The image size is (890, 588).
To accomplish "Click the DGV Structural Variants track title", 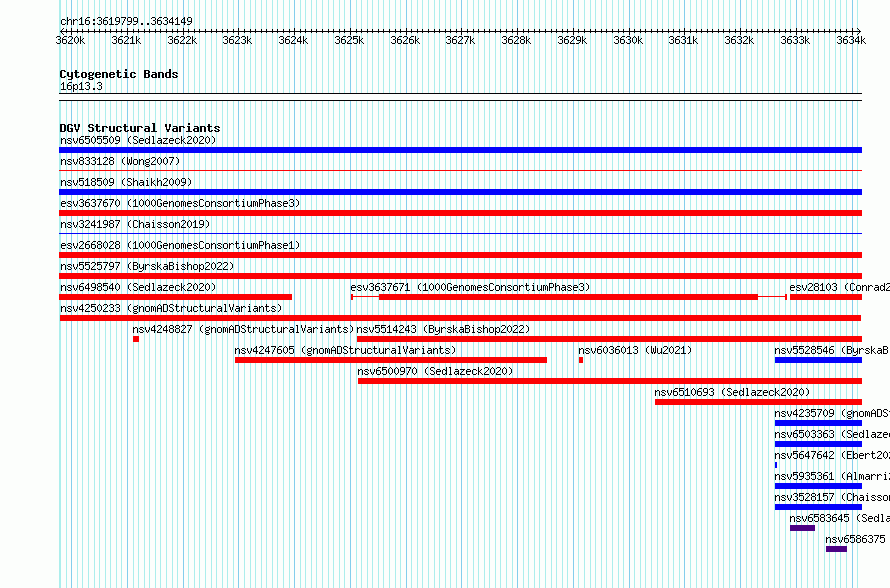I will click(140, 128).
